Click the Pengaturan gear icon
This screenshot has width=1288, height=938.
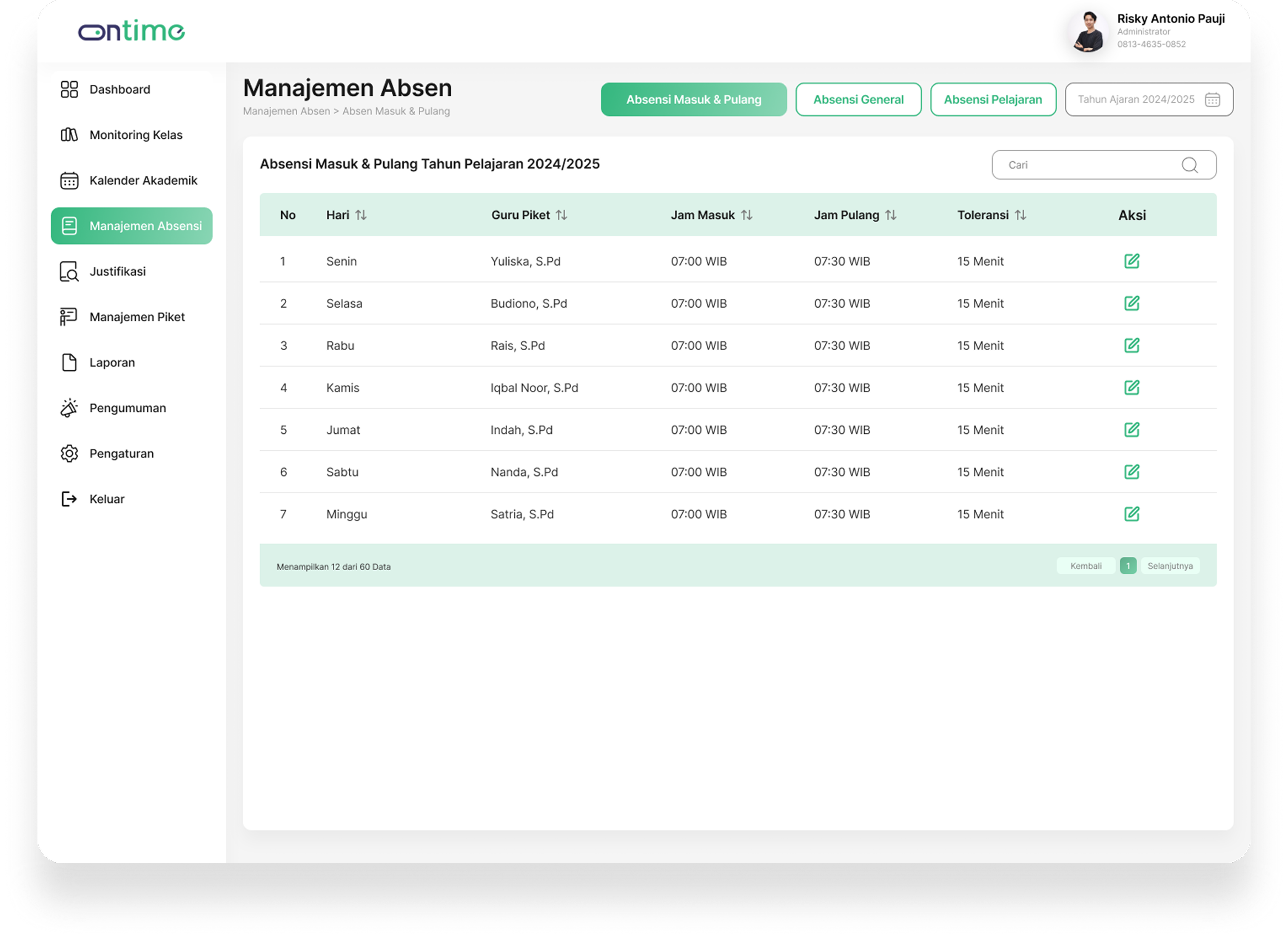click(x=69, y=453)
